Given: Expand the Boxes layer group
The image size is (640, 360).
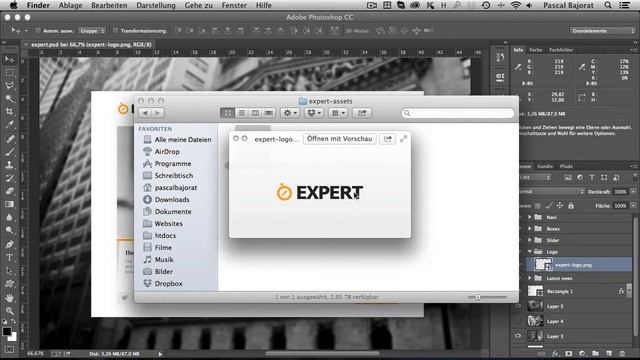Looking at the screenshot, I should click(x=529, y=229).
